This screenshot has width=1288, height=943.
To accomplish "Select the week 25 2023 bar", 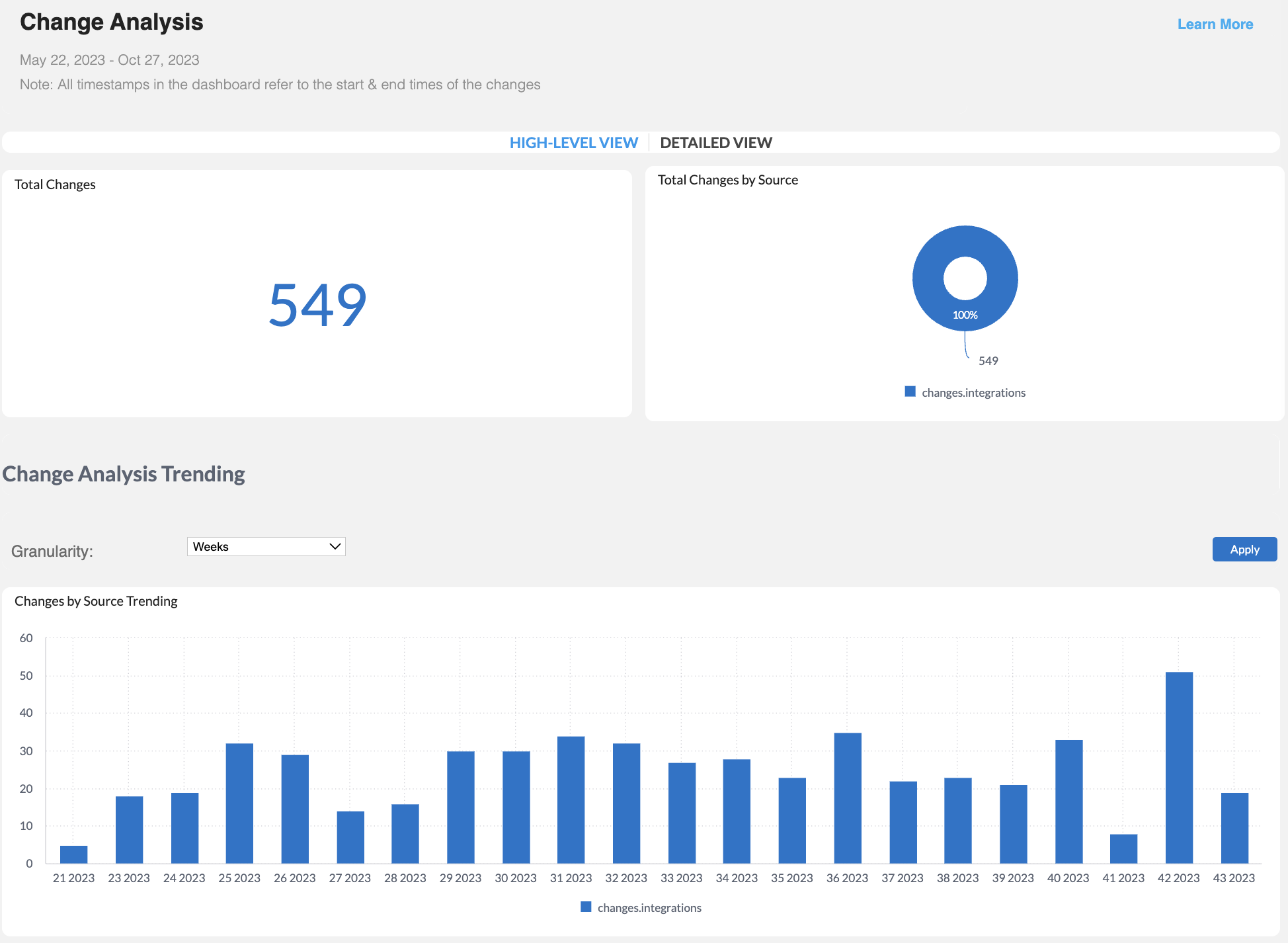I will [x=239, y=803].
